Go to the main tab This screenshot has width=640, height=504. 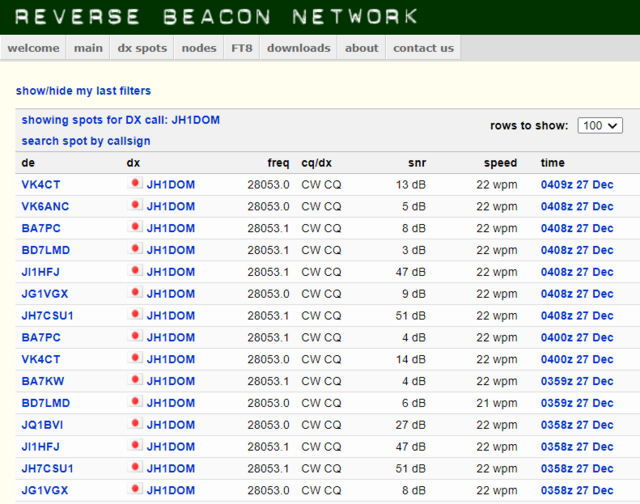click(x=88, y=48)
